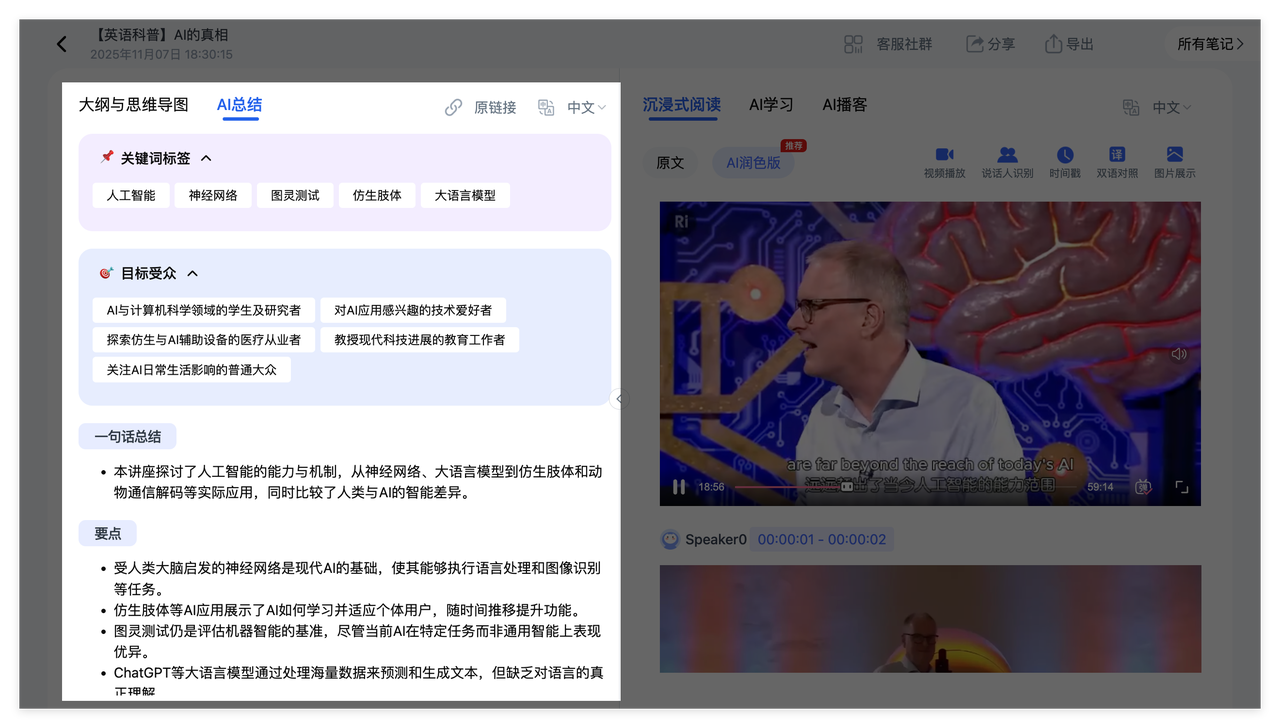Open the 客服社群 customer group
1280x728 pixels.
[x=888, y=44]
